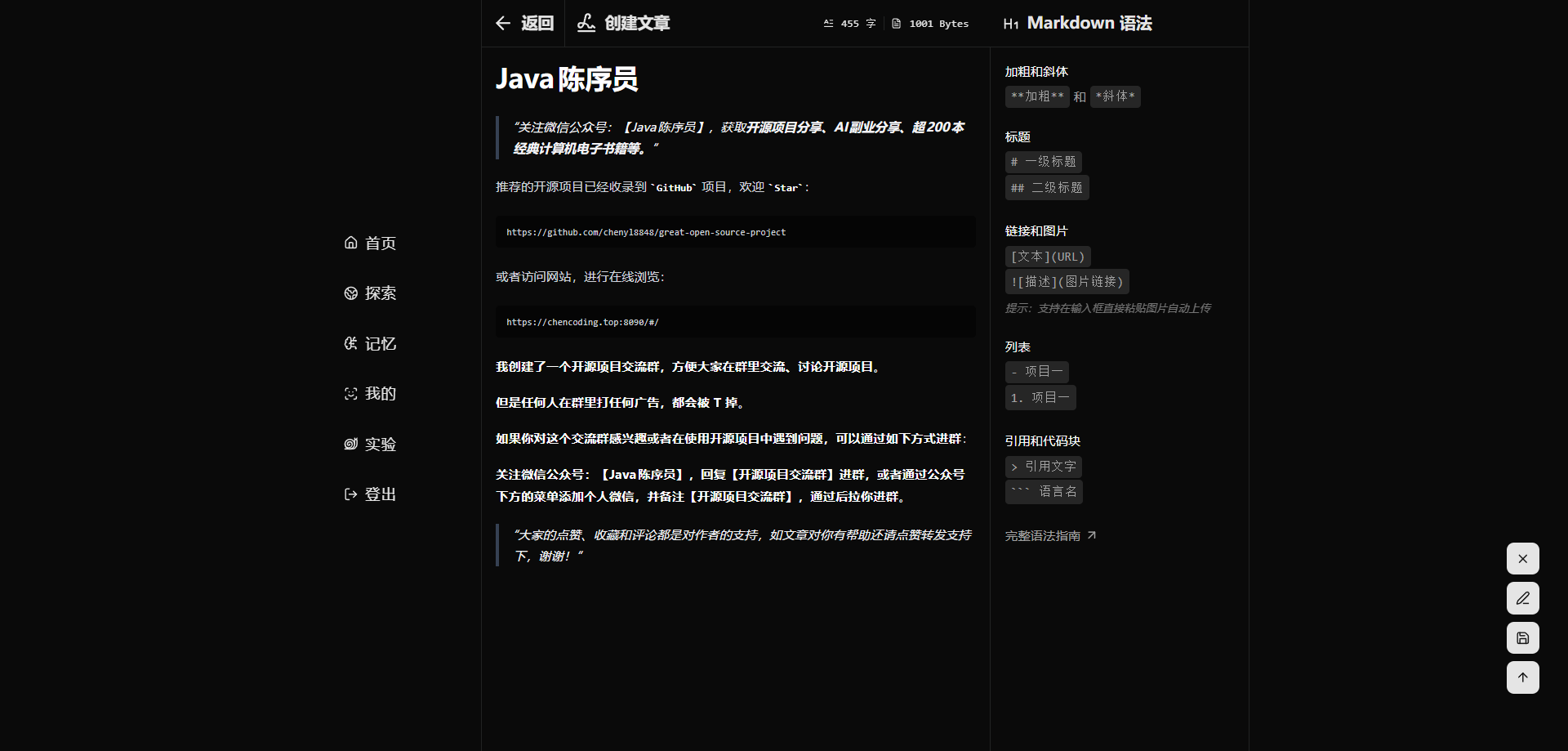The width and height of the screenshot is (1568, 751).
Task: Click the ``` 语言名 code block chip
Action: pyautogui.click(x=1044, y=492)
